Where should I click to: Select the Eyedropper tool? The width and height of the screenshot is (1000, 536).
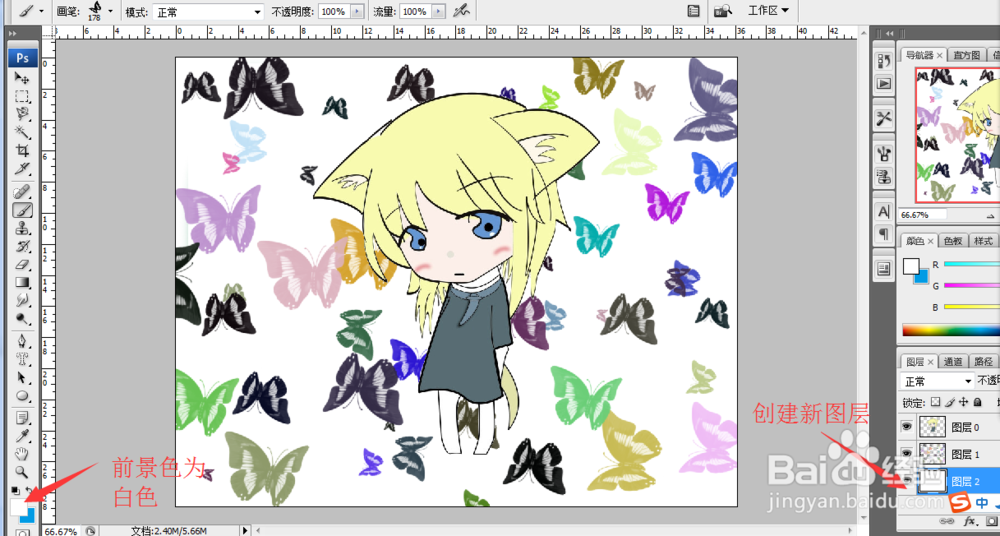(x=23, y=436)
